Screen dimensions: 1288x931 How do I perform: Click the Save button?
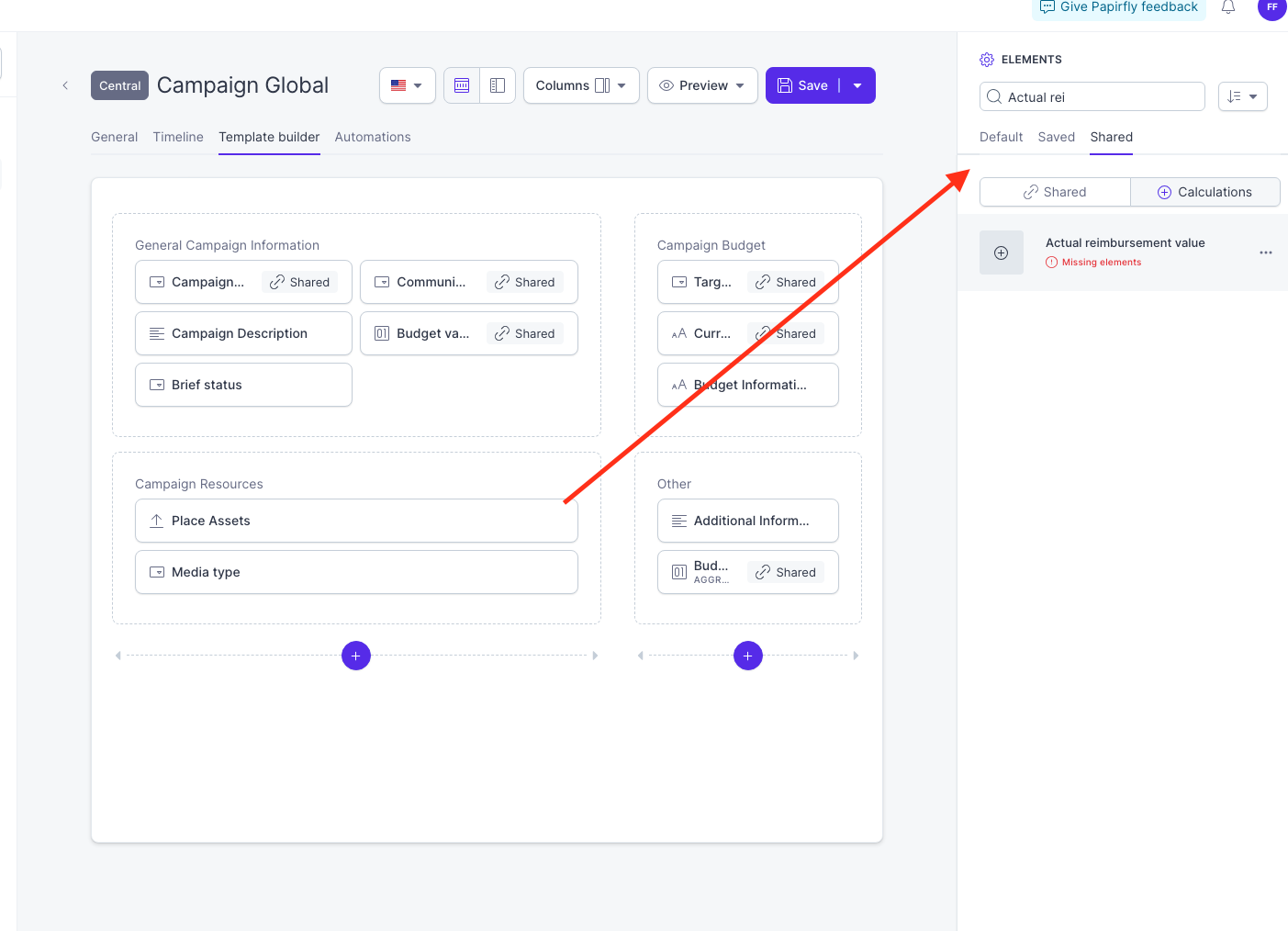[x=802, y=85]
